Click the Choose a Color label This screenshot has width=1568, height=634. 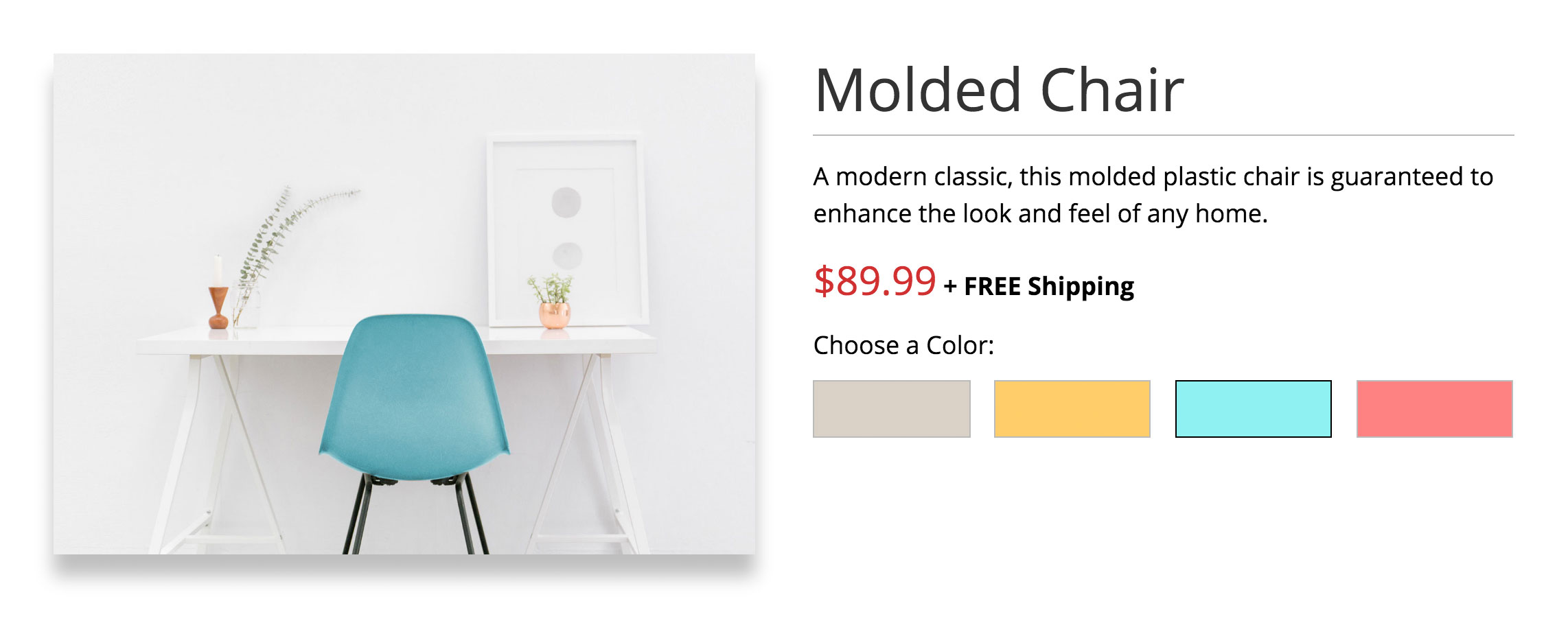[903, 345]
